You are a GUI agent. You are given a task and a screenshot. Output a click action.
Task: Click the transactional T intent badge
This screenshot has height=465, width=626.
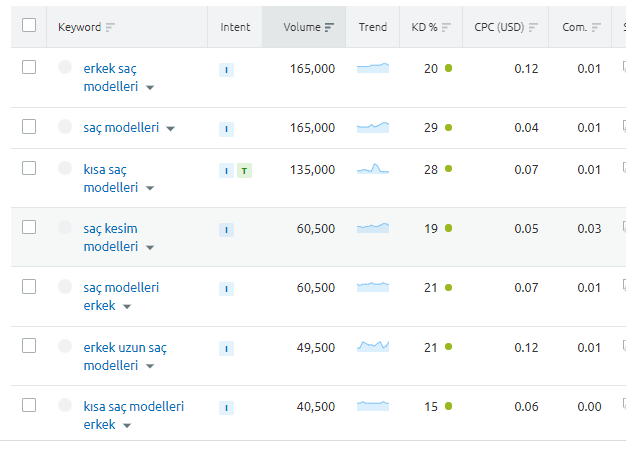point(244,171)
